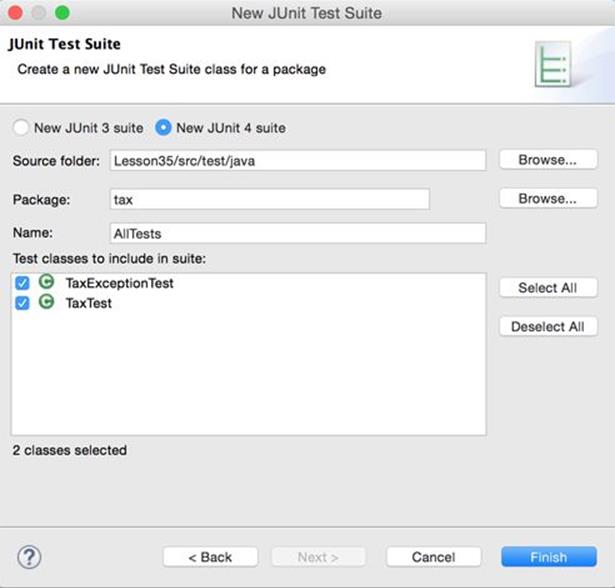Click the Package field containing tax
The width and height of the screenshot is (615, 588).
click(270, 199)
